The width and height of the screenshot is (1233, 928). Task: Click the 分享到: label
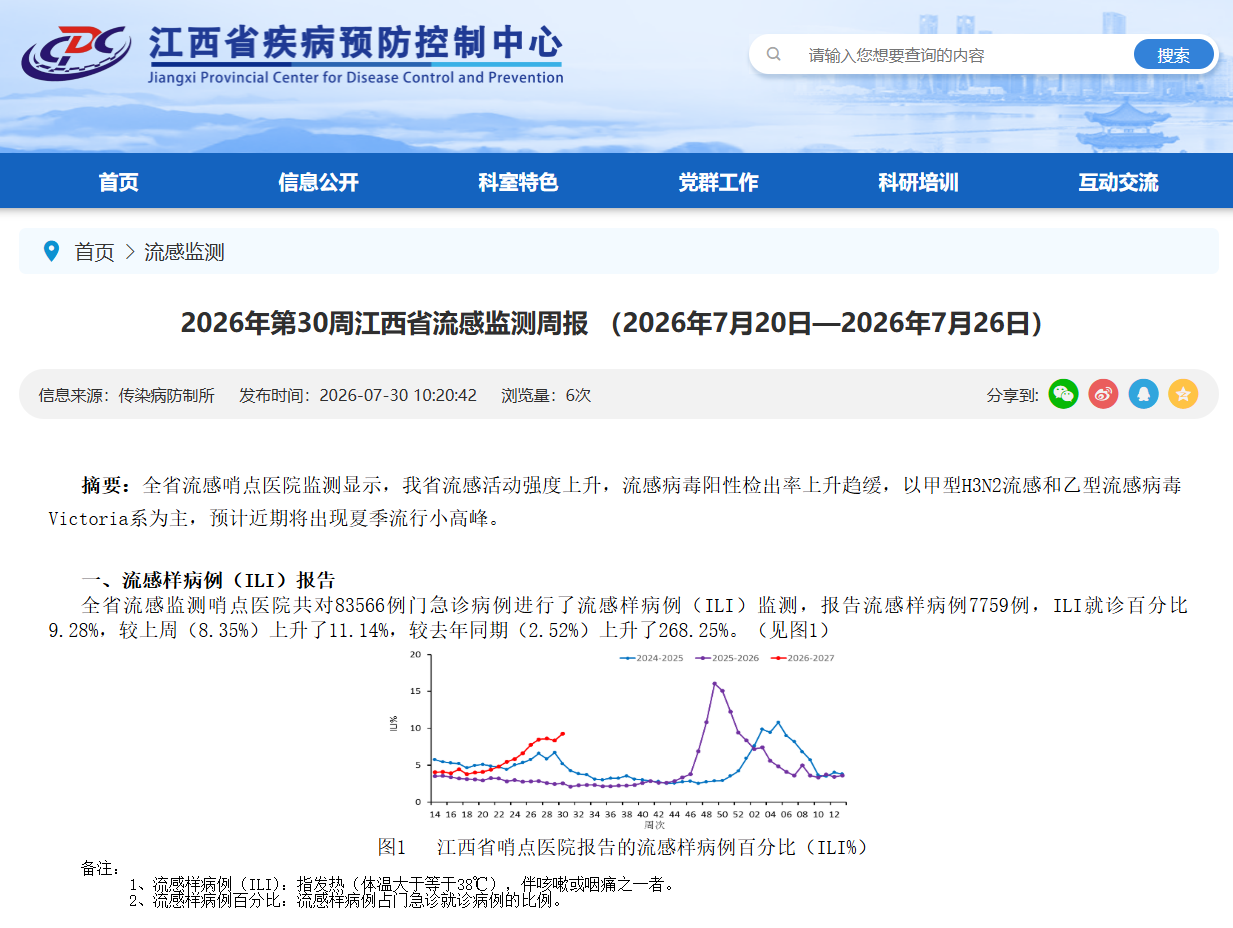pos(1013,395)
